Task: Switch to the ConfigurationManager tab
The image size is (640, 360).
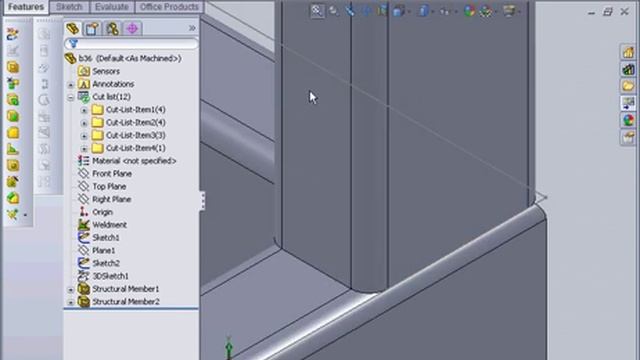Action: pyautogui.click(x=112, y=29)
